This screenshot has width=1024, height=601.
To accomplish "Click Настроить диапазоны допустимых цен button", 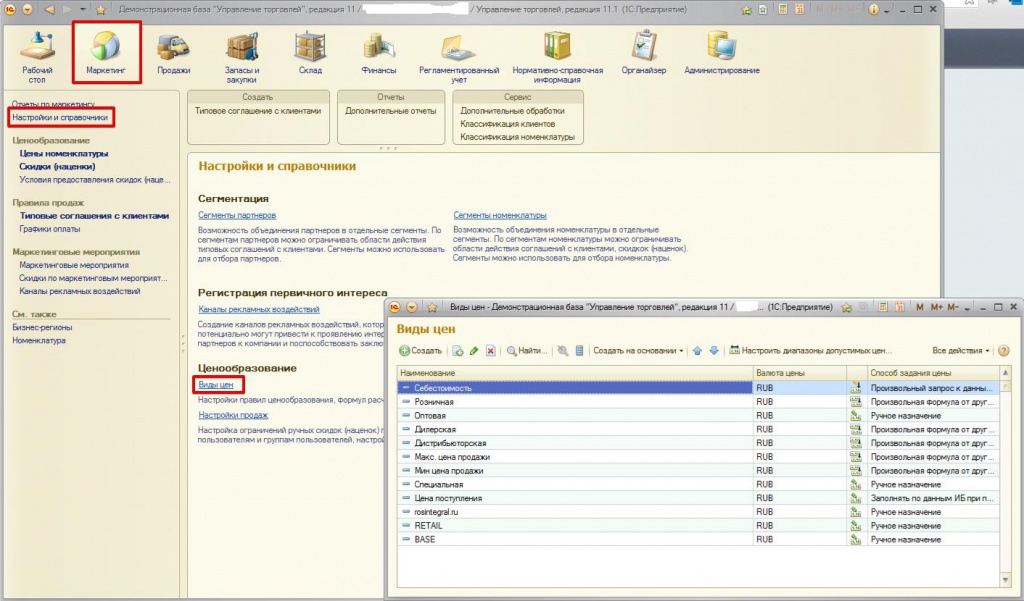I will [810, 351].
